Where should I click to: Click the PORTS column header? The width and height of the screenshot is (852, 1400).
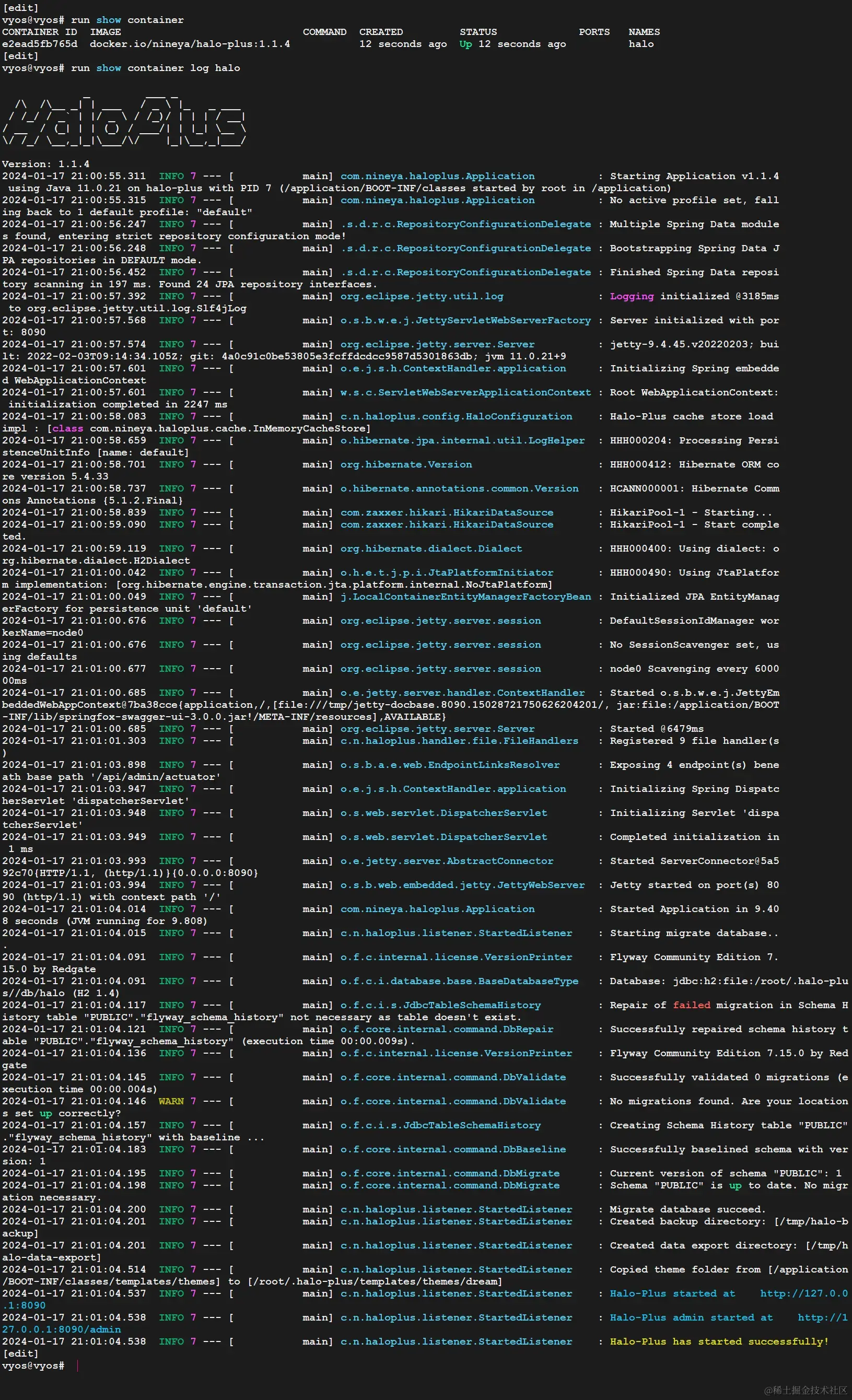pos(594,32)
